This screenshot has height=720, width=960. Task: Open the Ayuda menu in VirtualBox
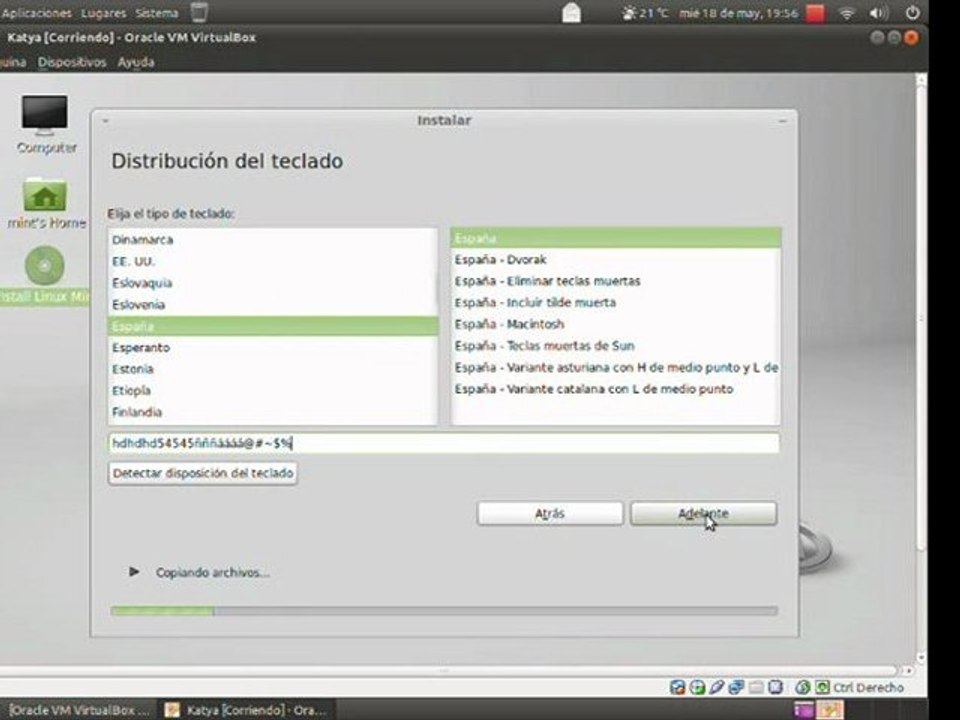[x=136, y=62]
